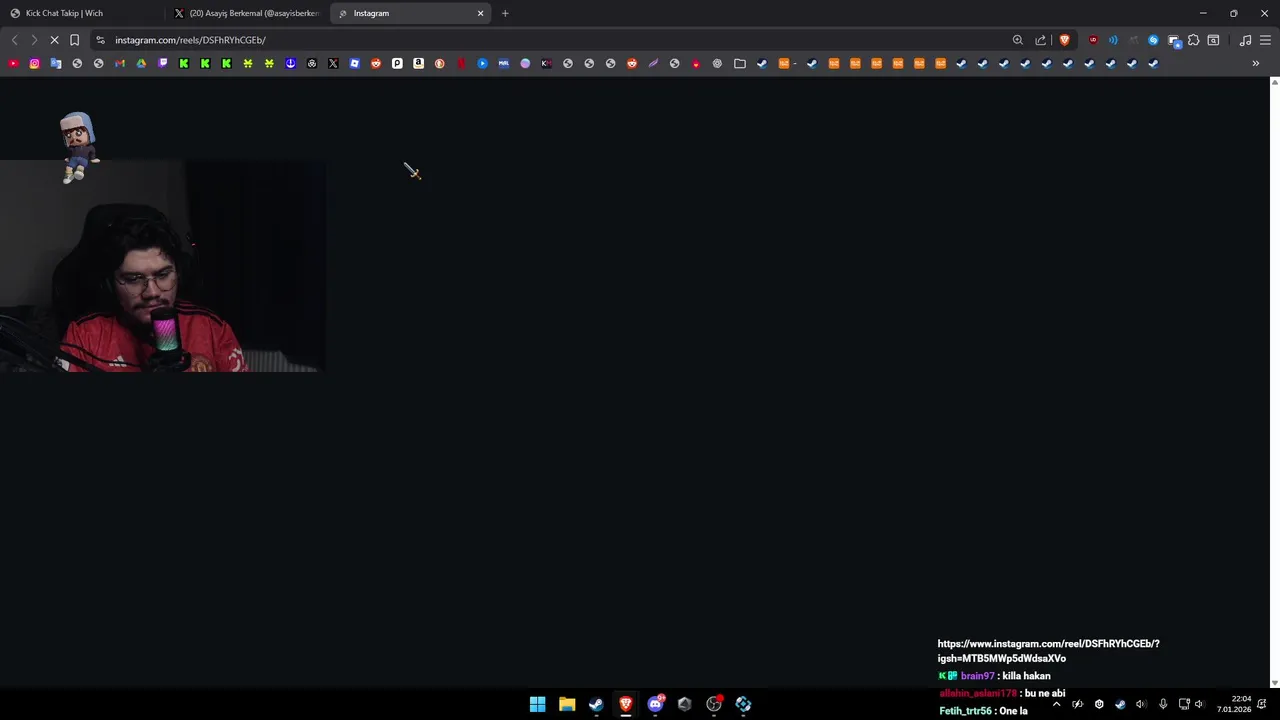
Task: Open File Explorer from the taskbar
Action: tap(567, 704)
